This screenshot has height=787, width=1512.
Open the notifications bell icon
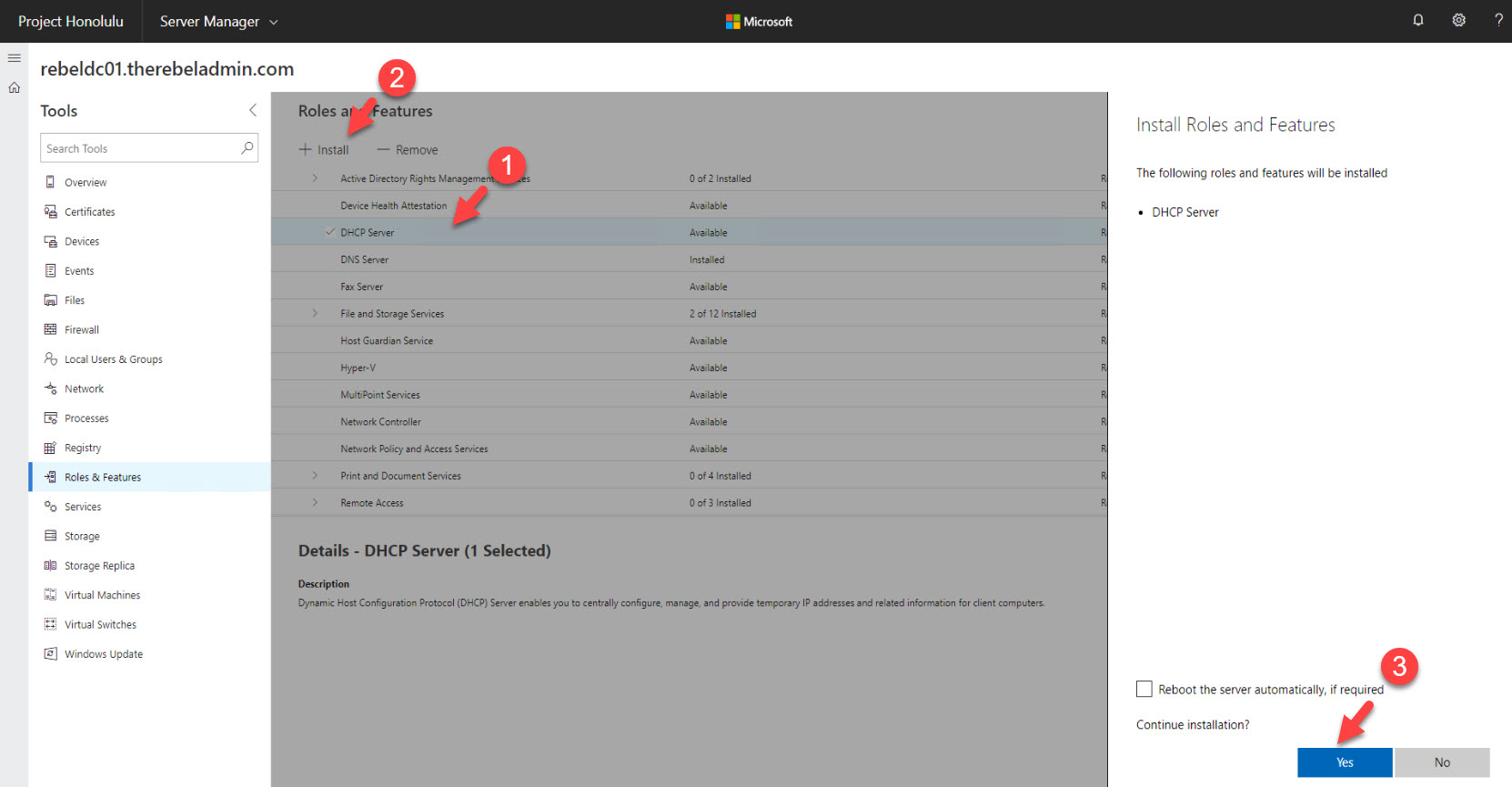[x=1417, y=20]
